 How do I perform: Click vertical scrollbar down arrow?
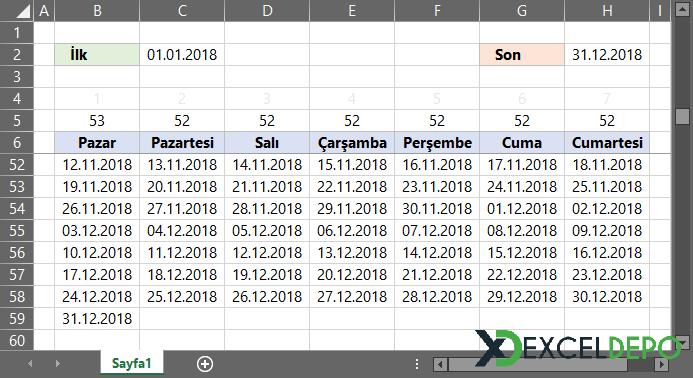pos(682,343)
